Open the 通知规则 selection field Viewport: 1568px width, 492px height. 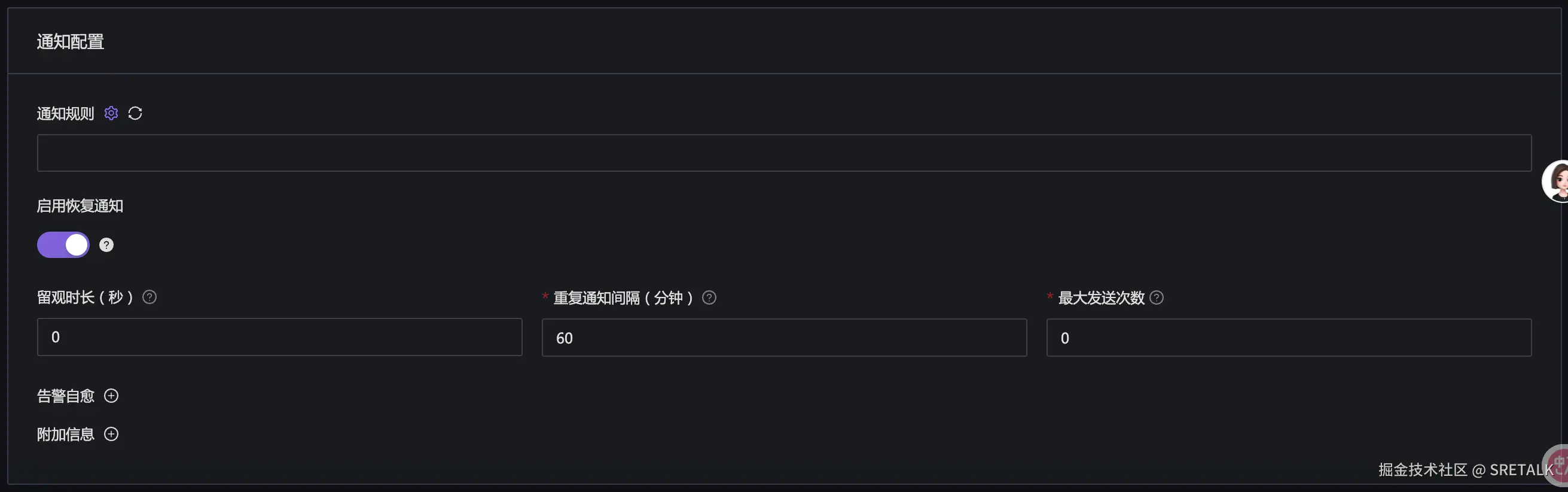tap(784, 153)
